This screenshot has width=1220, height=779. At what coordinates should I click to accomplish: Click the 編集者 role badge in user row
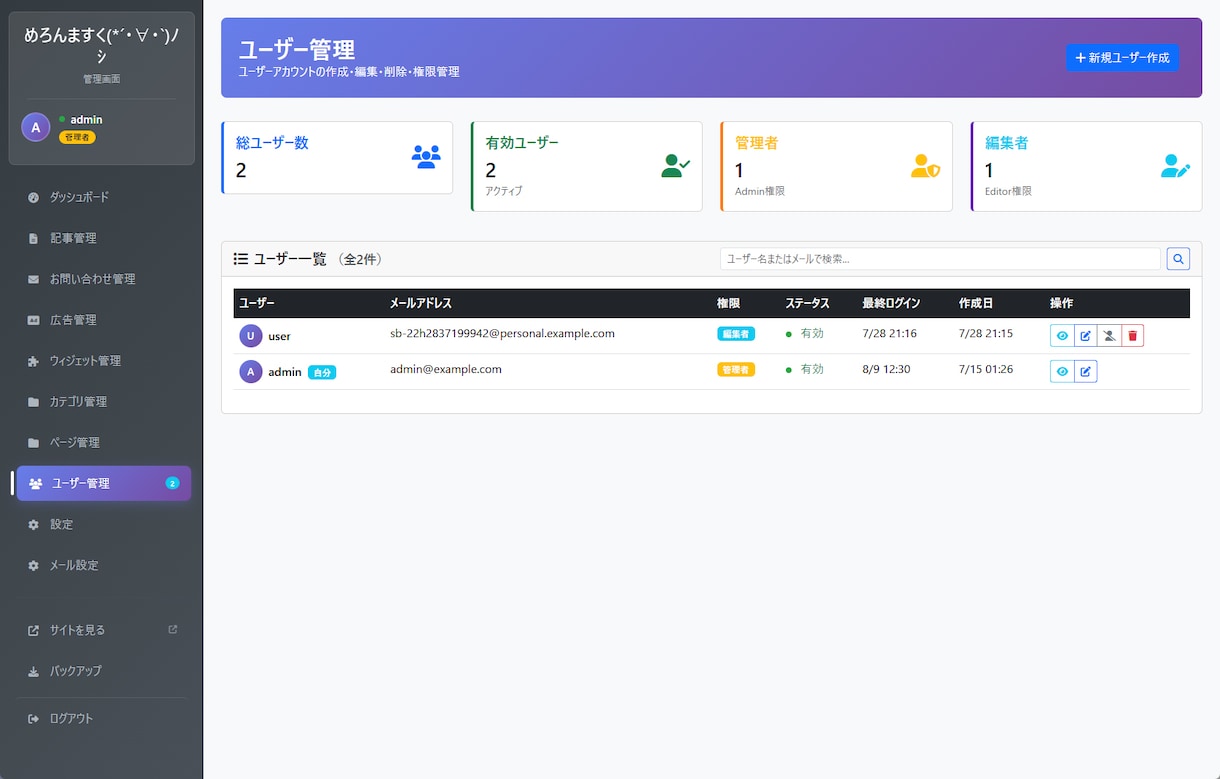[736, 334]
